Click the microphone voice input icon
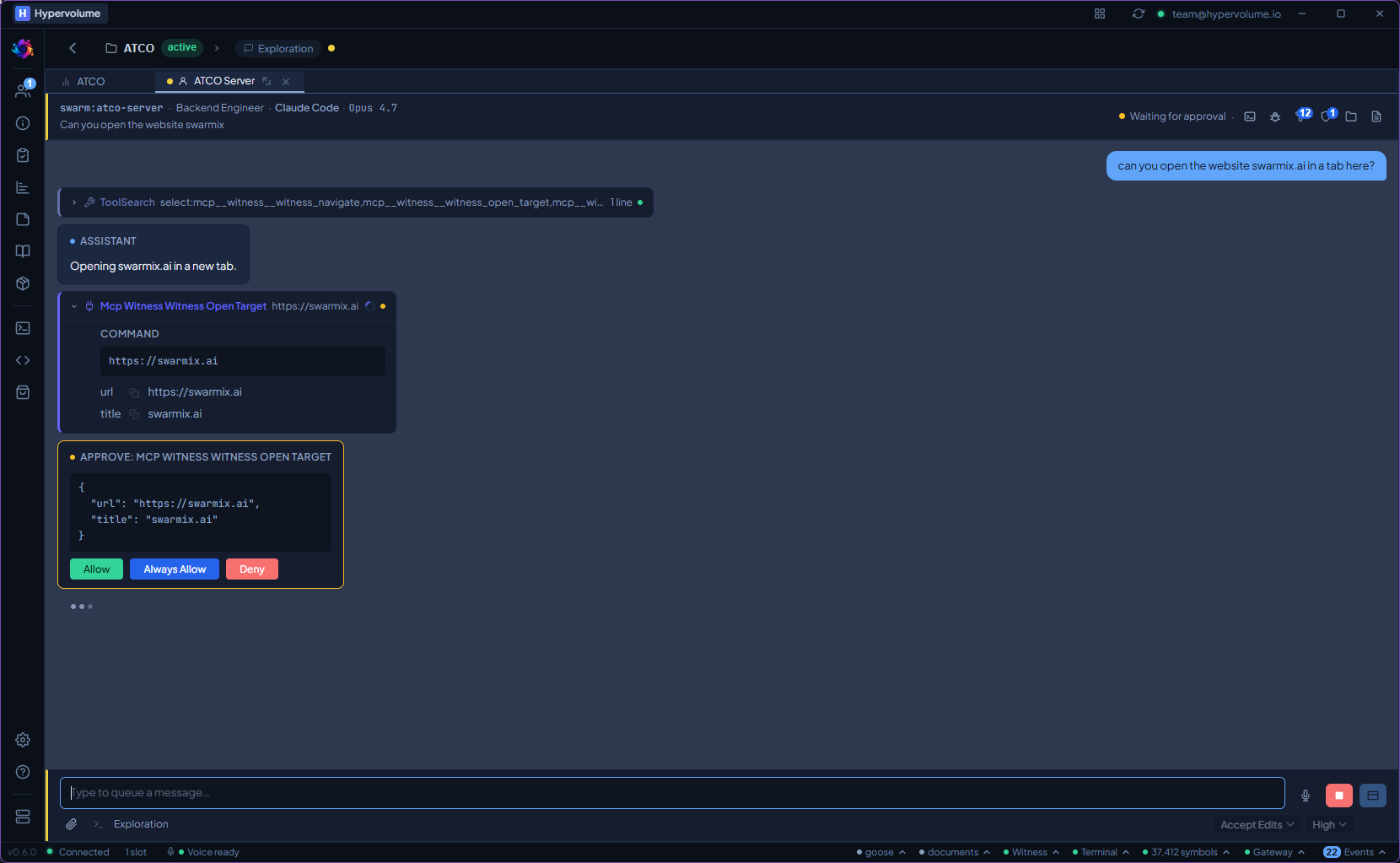Screen dimensions: 1400x863 coord(1306,796)
